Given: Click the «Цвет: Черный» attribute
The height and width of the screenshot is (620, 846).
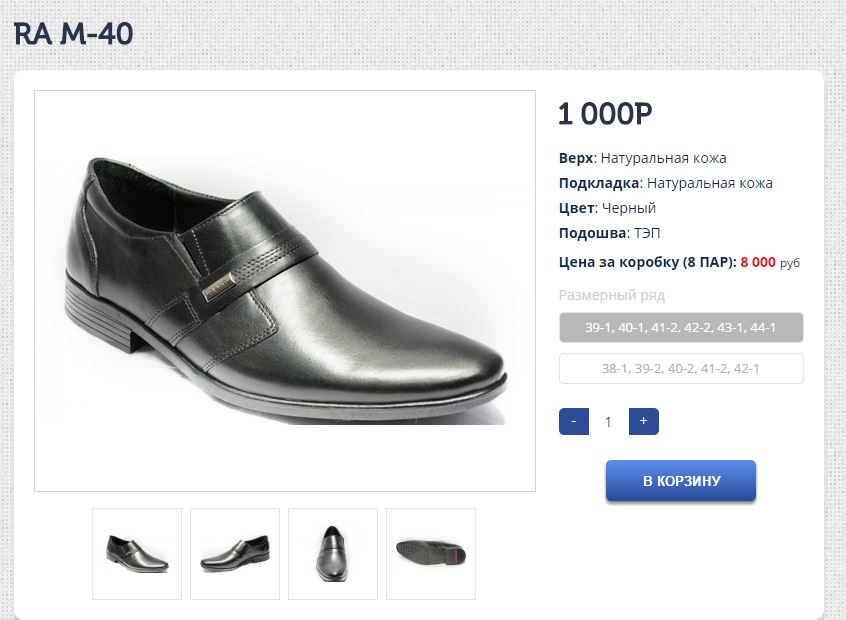Looking at the screenshot, I should point(607,208).
